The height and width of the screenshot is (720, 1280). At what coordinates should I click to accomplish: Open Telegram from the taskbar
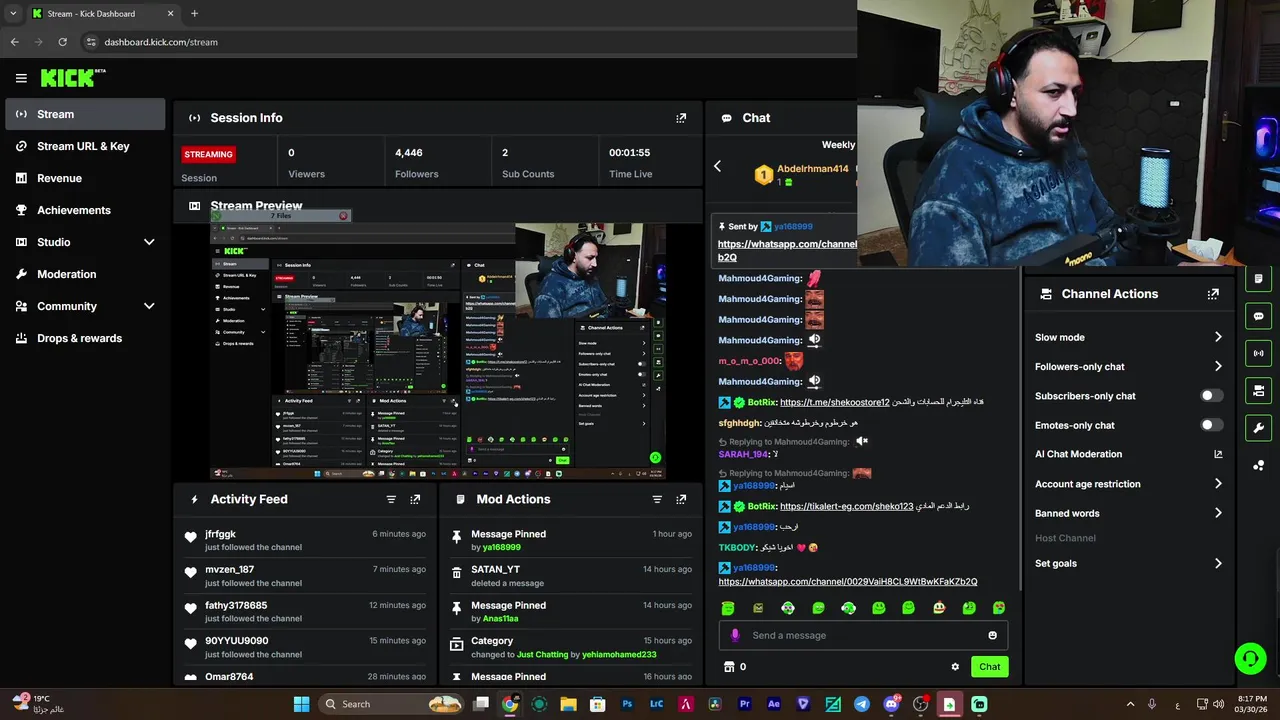[862, 704]
